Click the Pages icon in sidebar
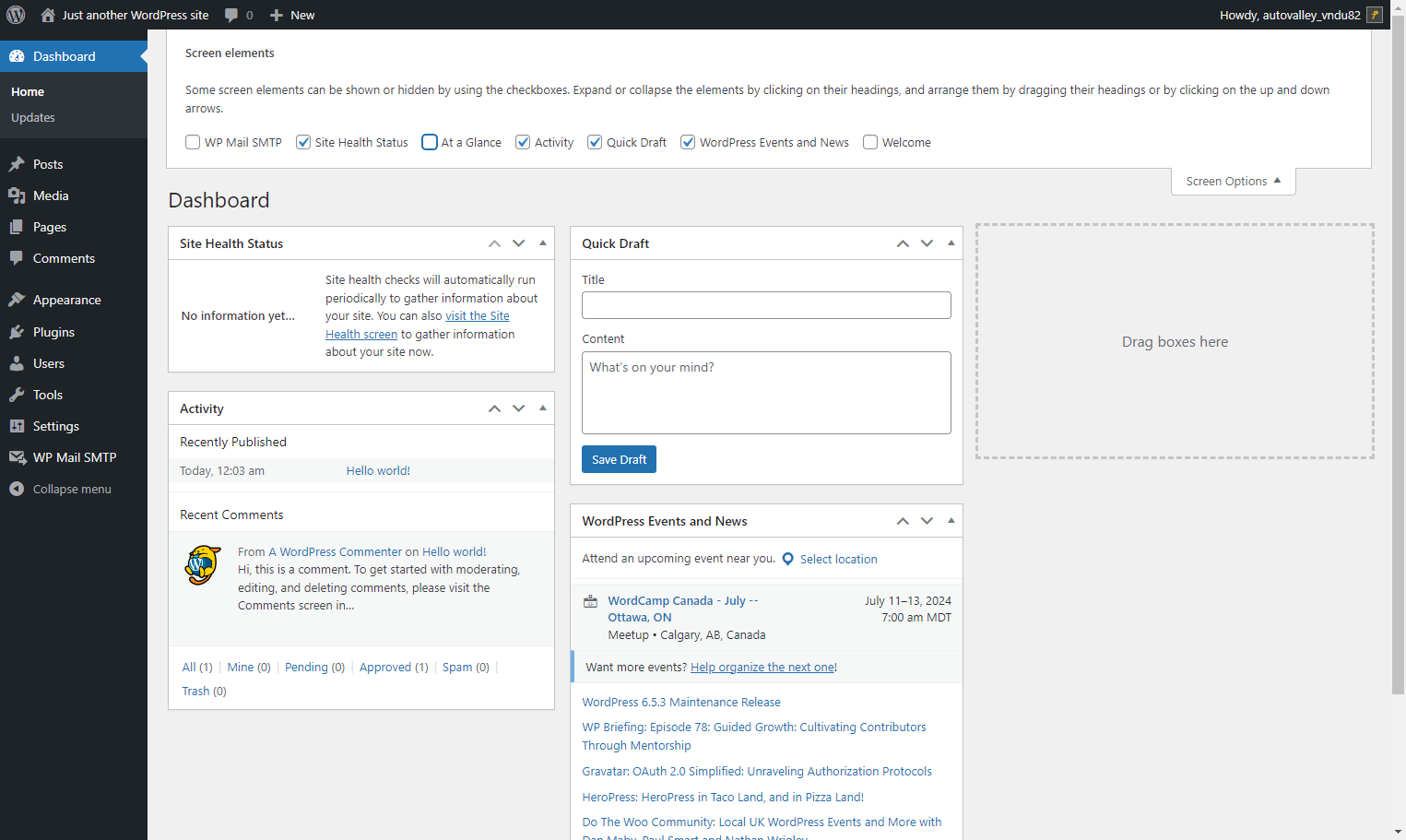The width and height of the screenshot is (1406, 840). pyautogui.click(x=17, y=227)
